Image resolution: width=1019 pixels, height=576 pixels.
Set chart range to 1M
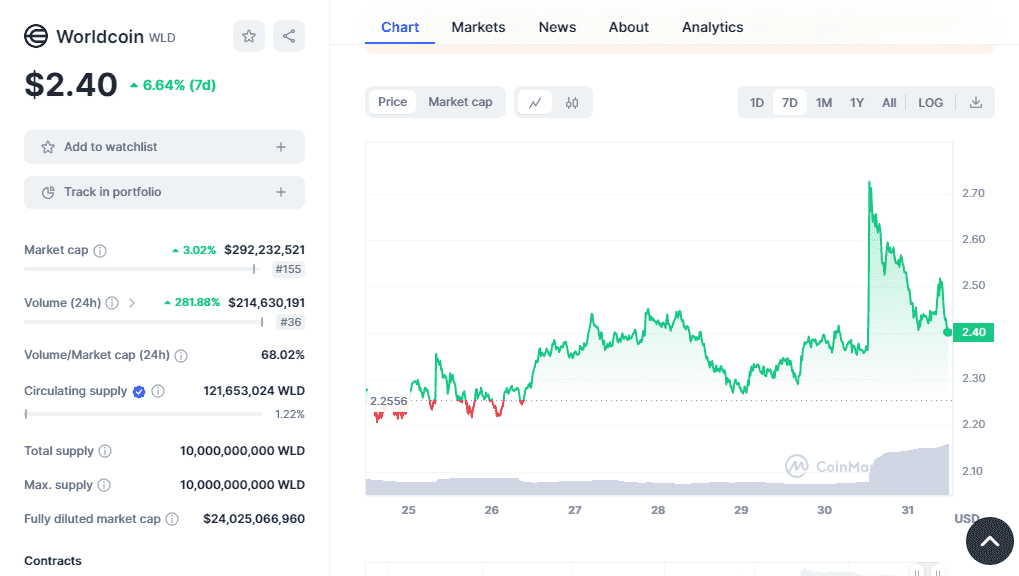824,103
